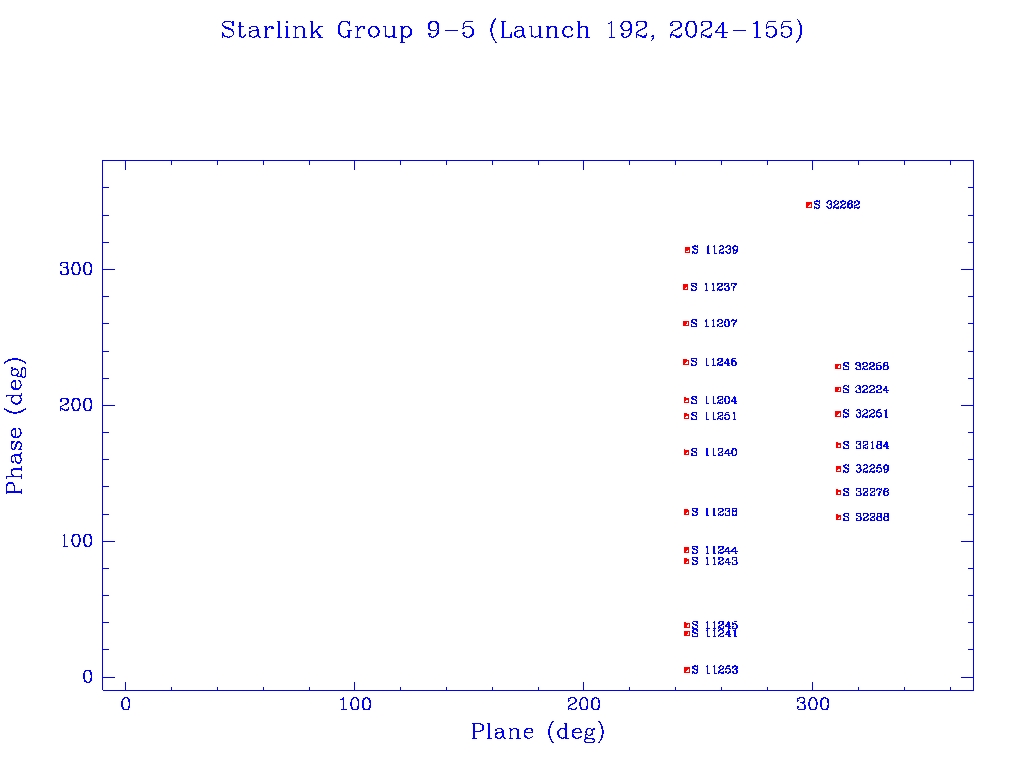The height and width of the screenshot is (768, 1024).
Task: Click the red marker beside S 11207
Action: point(686,324)
